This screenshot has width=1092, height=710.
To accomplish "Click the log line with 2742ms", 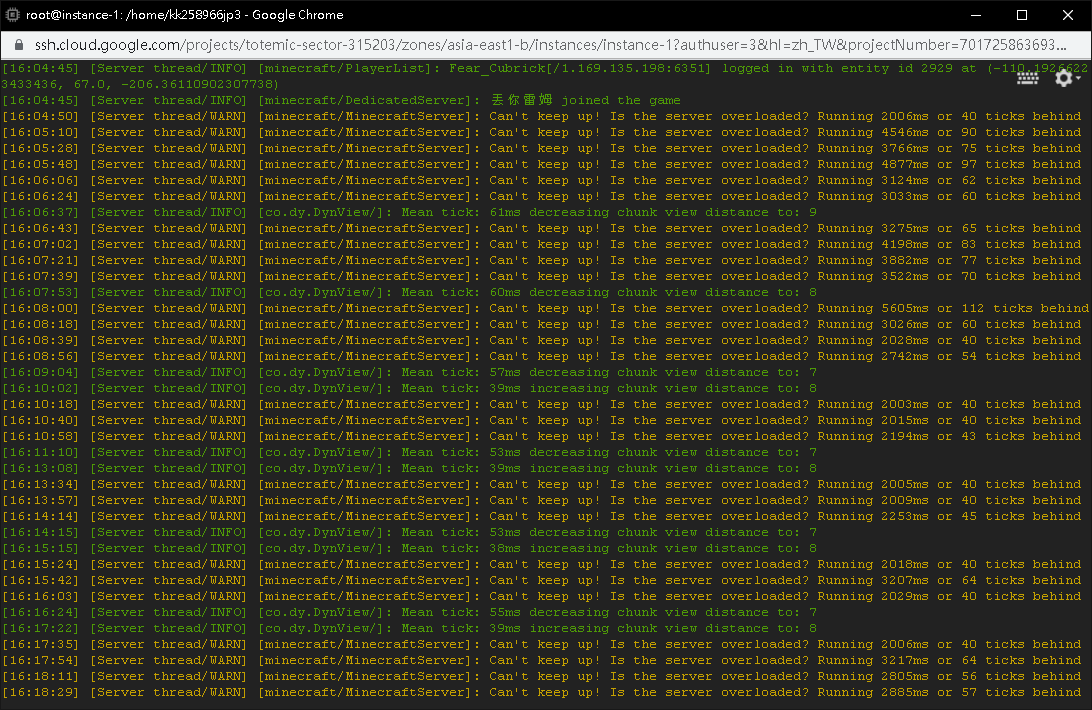I will 541,357.
